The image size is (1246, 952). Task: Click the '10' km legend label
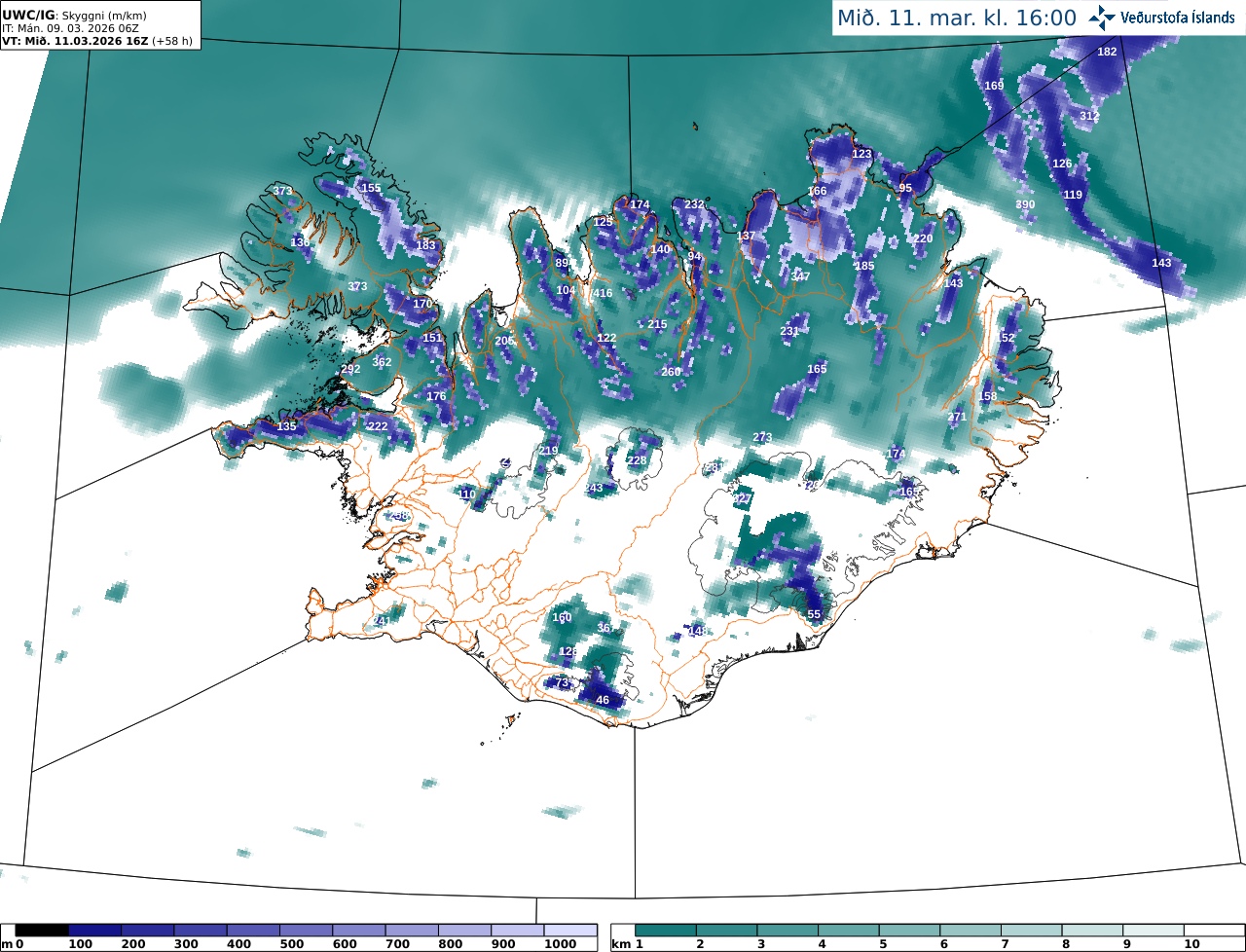point(1191,944)
